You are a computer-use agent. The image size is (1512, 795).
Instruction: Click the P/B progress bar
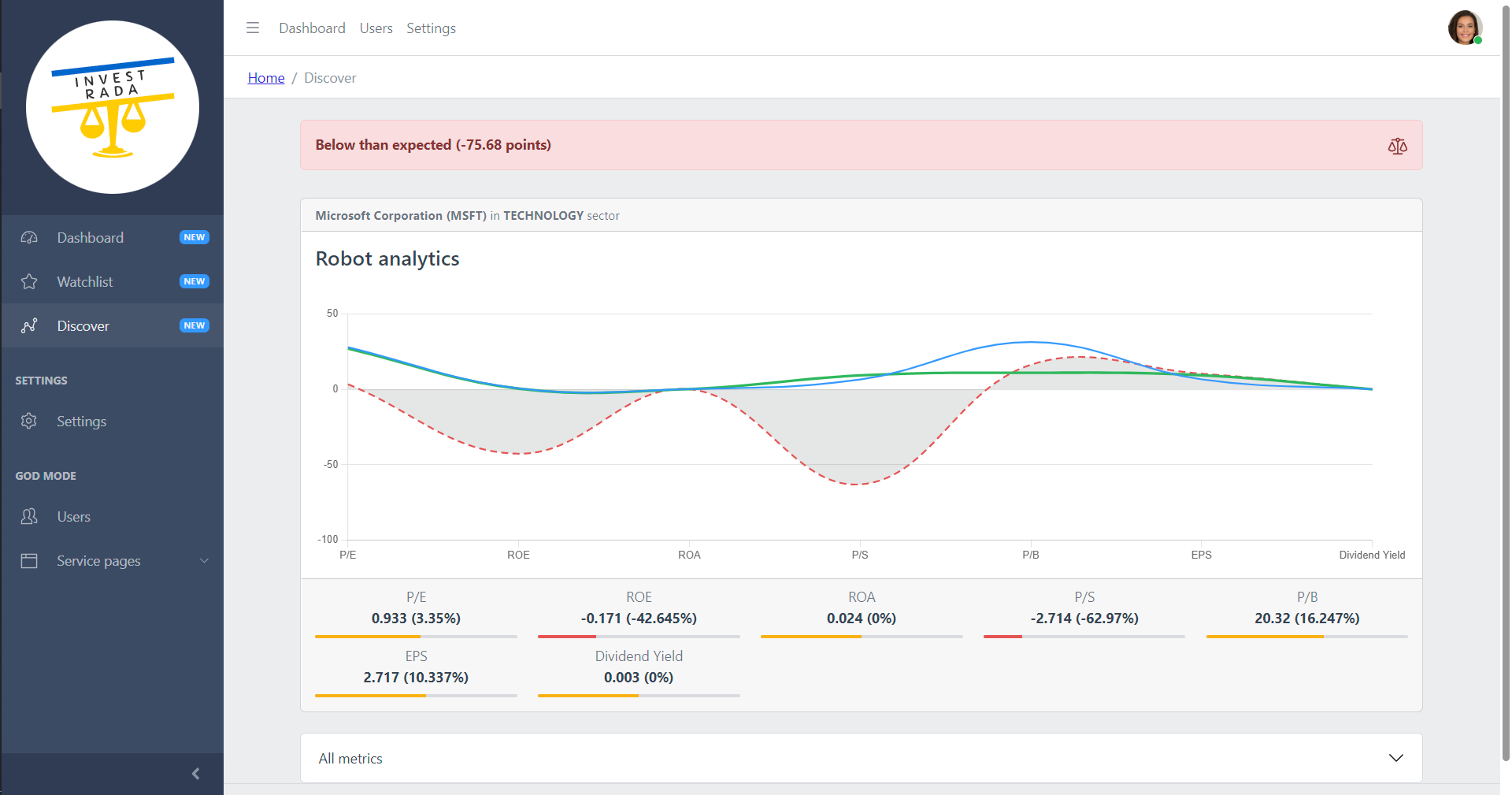coord(1307,637)
